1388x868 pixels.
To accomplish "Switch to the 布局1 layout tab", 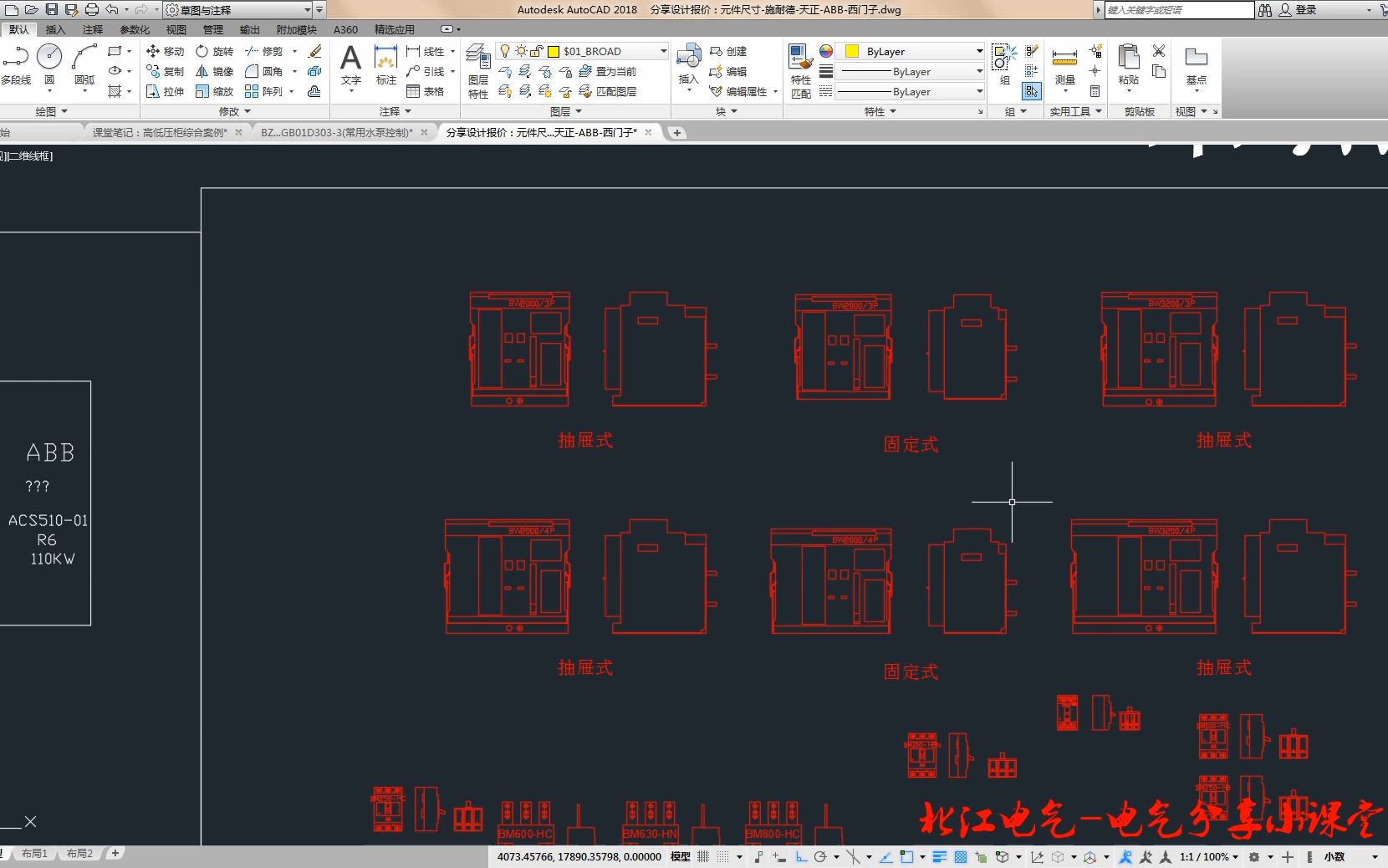I will click(x=34, y=854).
